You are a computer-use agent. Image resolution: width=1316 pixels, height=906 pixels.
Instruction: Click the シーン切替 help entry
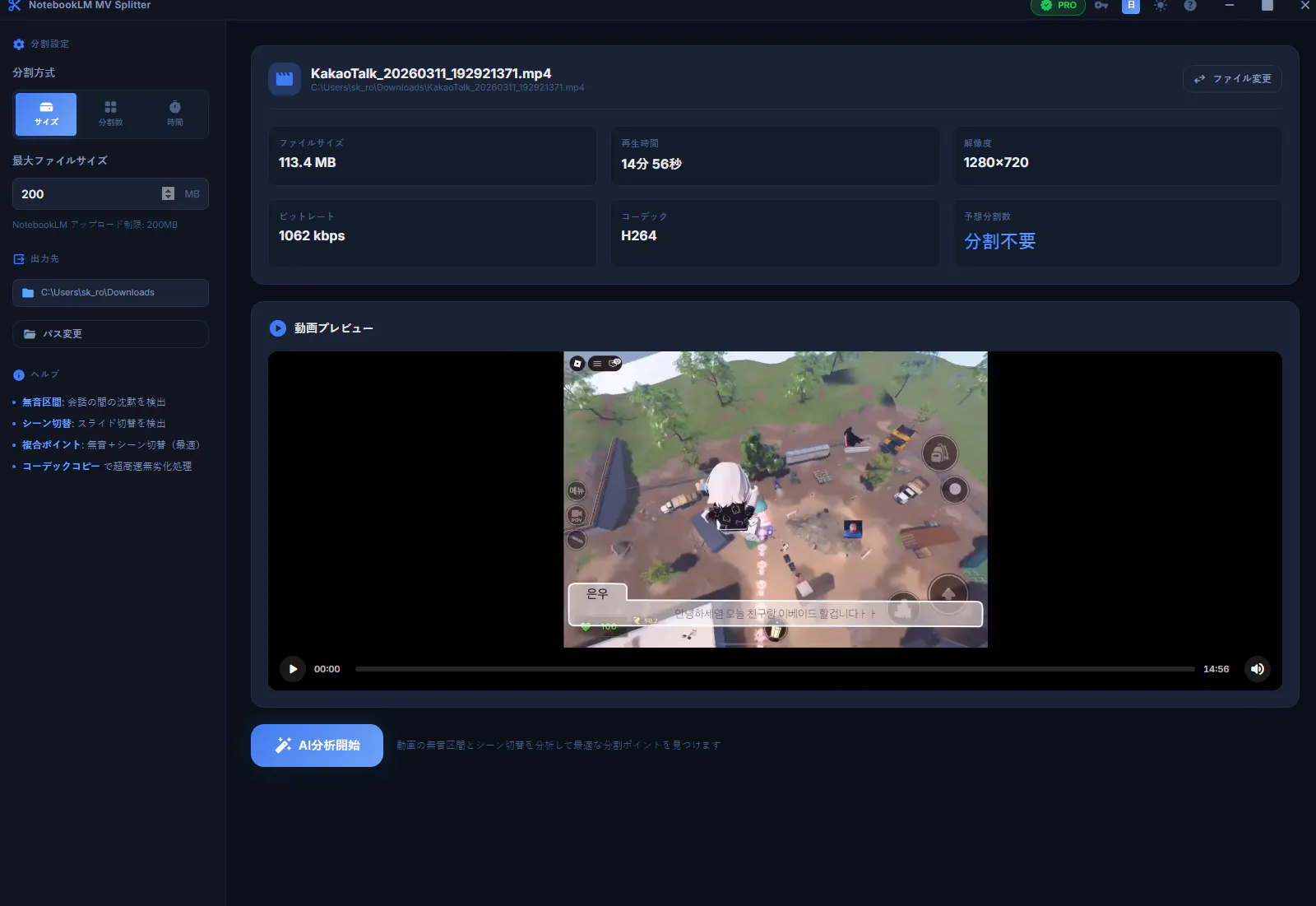point(94,424)
